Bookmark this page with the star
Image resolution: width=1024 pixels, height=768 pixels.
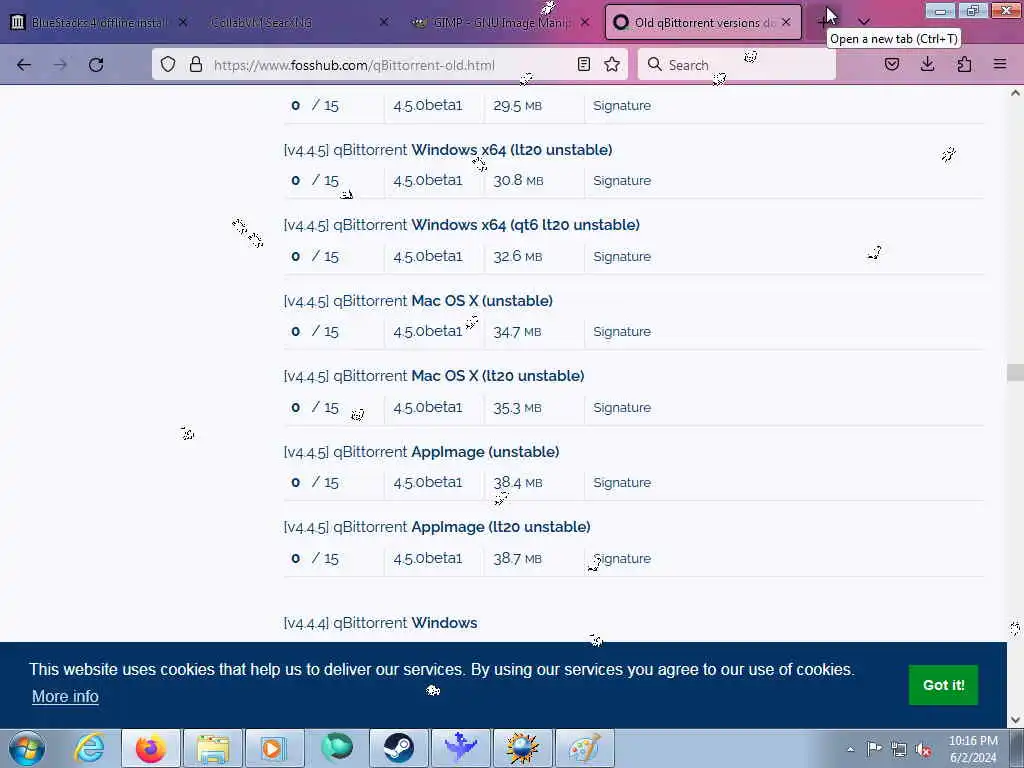coord(612,64)
